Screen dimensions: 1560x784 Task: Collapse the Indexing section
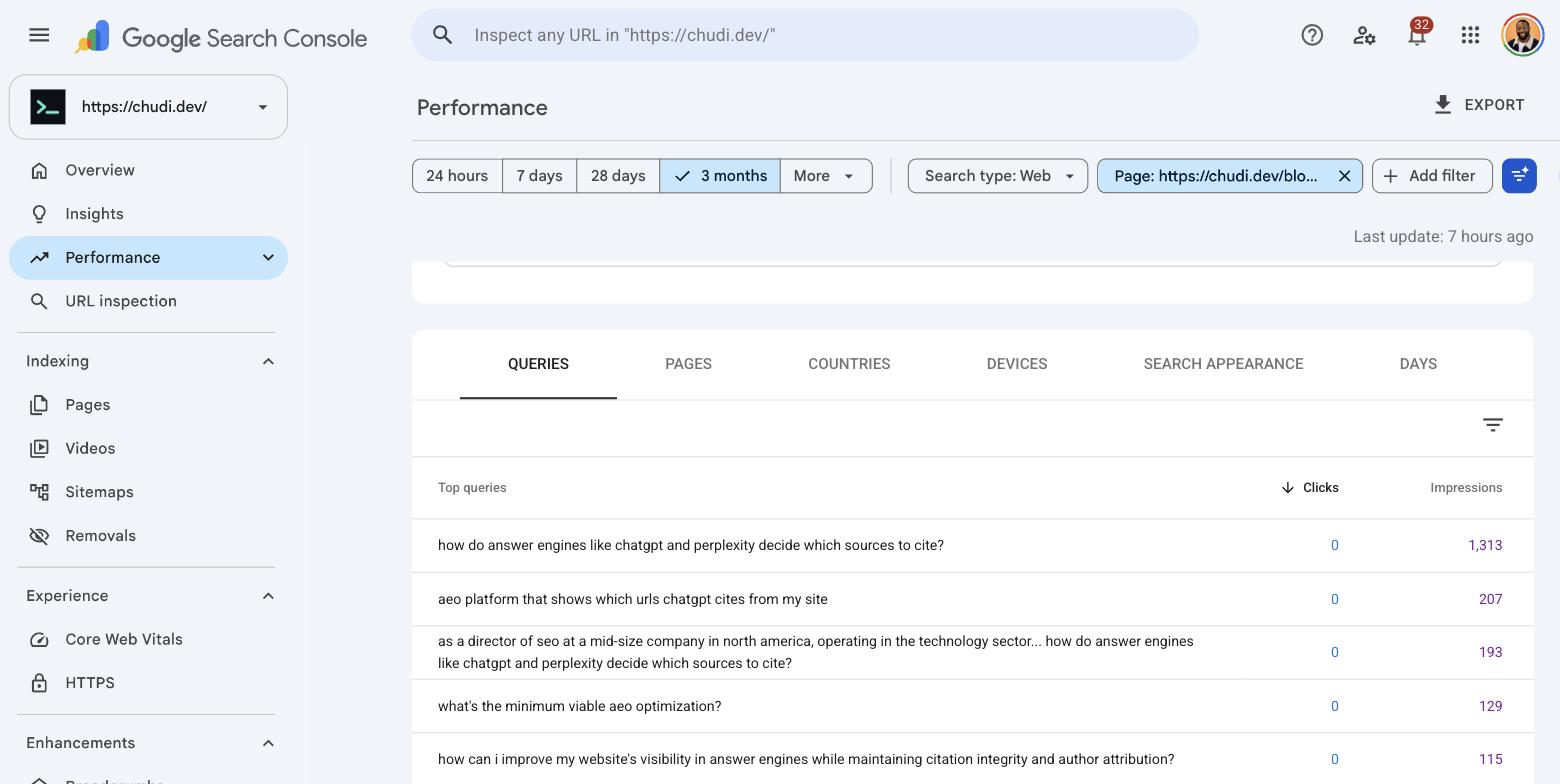268,361
